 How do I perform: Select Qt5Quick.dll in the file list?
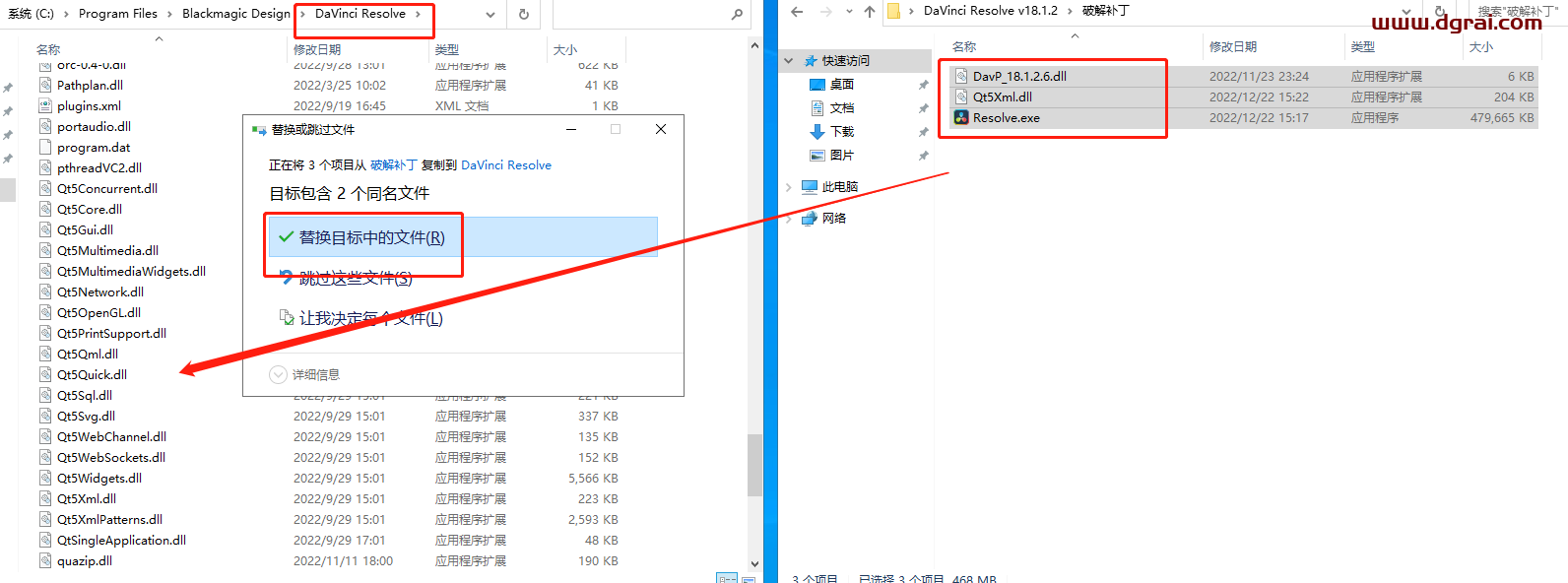pyautogui.click(x=92, y=374)
